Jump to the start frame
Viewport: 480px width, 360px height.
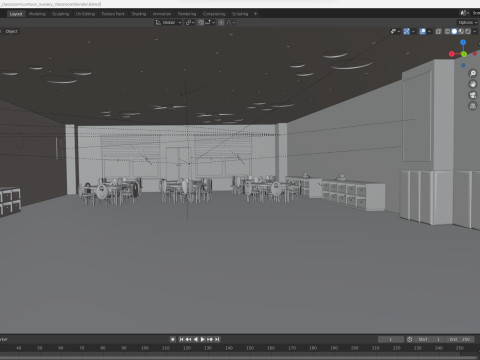pyautogui.click(x=181, y=339)
